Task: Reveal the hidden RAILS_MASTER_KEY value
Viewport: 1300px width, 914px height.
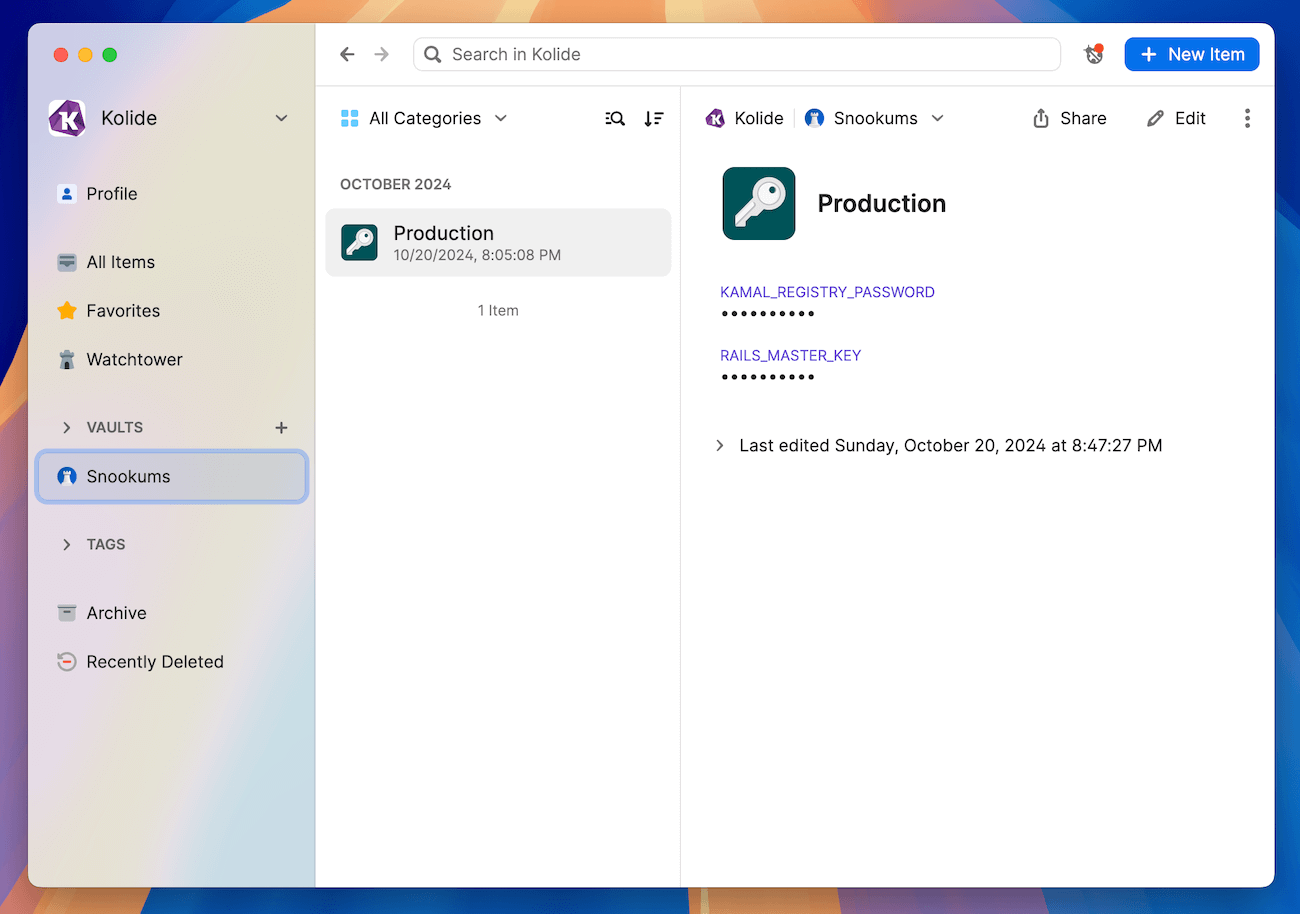Action: 768,377
